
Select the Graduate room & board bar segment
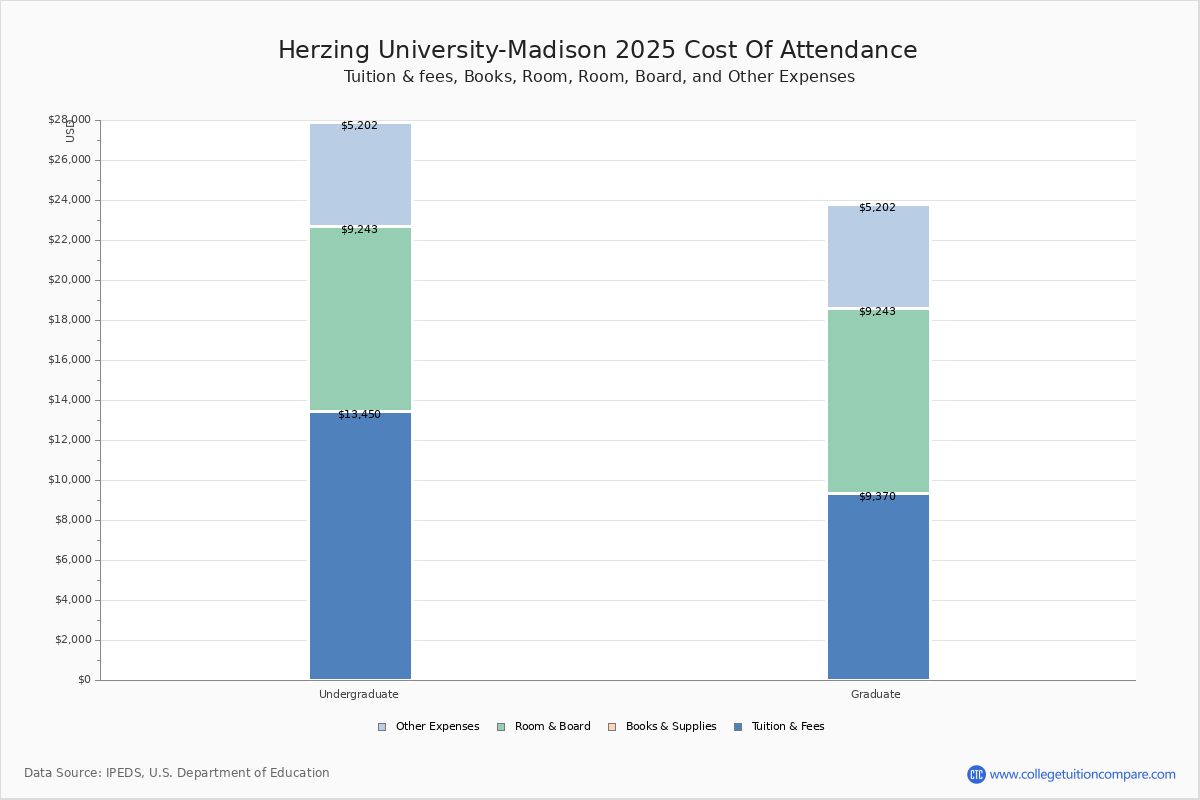pos(878,401)
